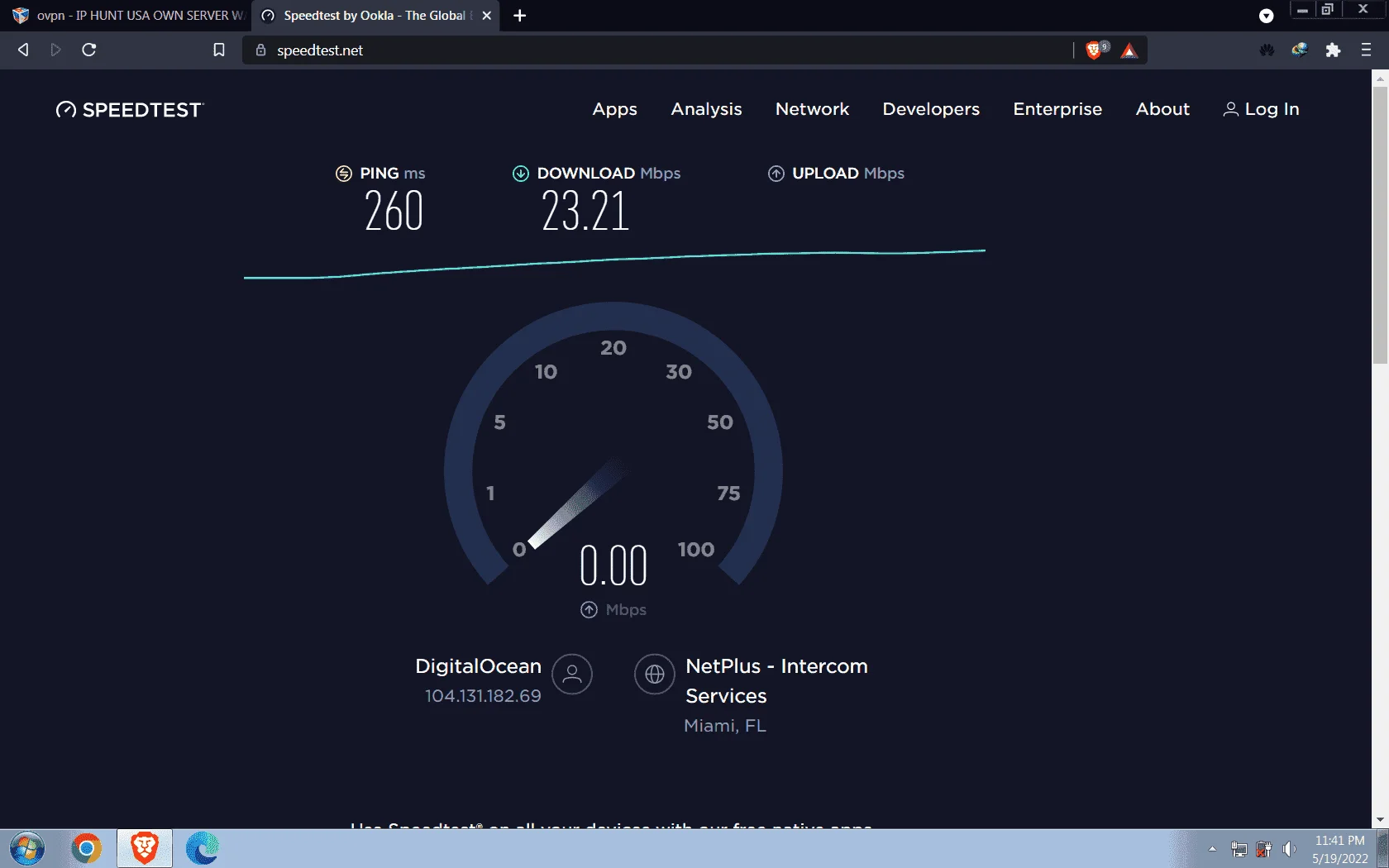Open the Apps menu item

[x=614, y=109]
